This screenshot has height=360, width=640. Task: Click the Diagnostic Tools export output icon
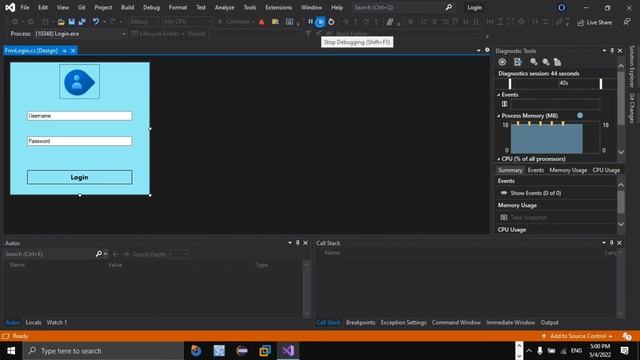click(518, 62)
